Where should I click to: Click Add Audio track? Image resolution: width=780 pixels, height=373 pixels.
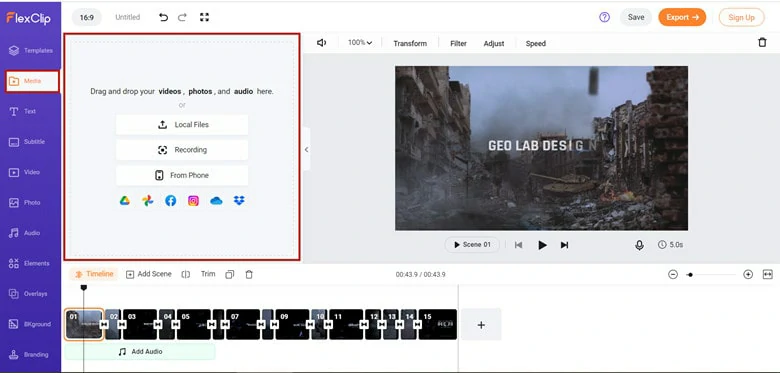(x=140, y=352)
